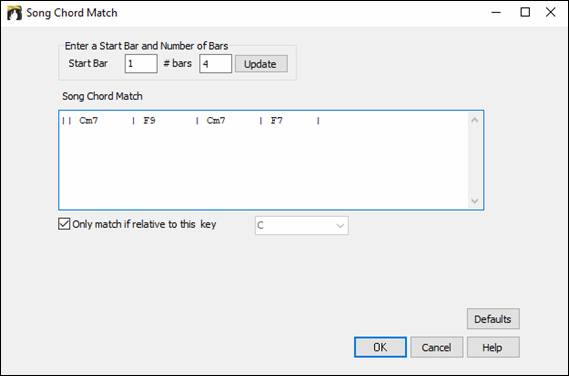Minimize the Song Chord Match window
The height and width of the screenshot is (376, 569).
[496, 12]
